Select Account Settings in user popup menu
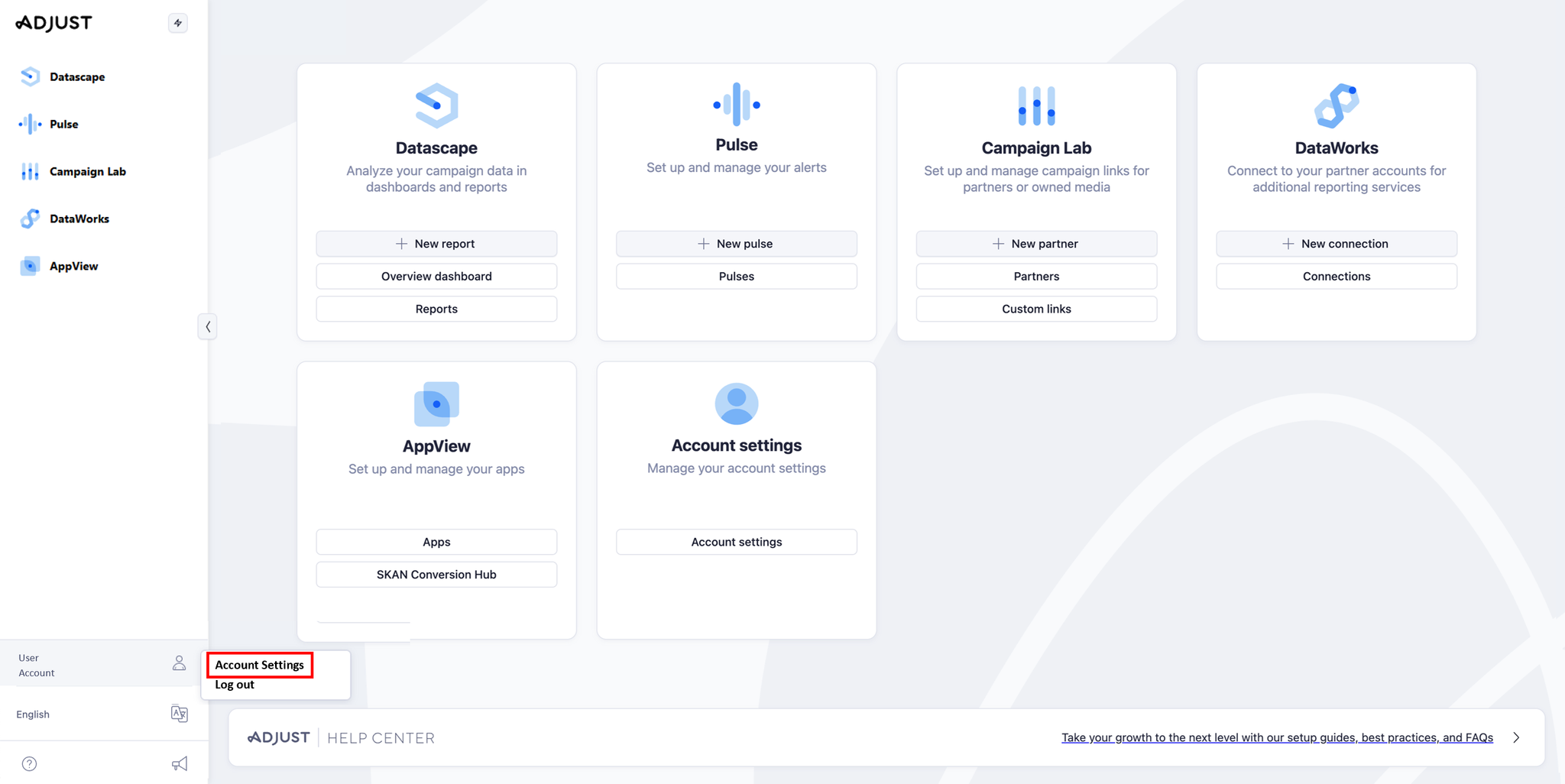 260,665
